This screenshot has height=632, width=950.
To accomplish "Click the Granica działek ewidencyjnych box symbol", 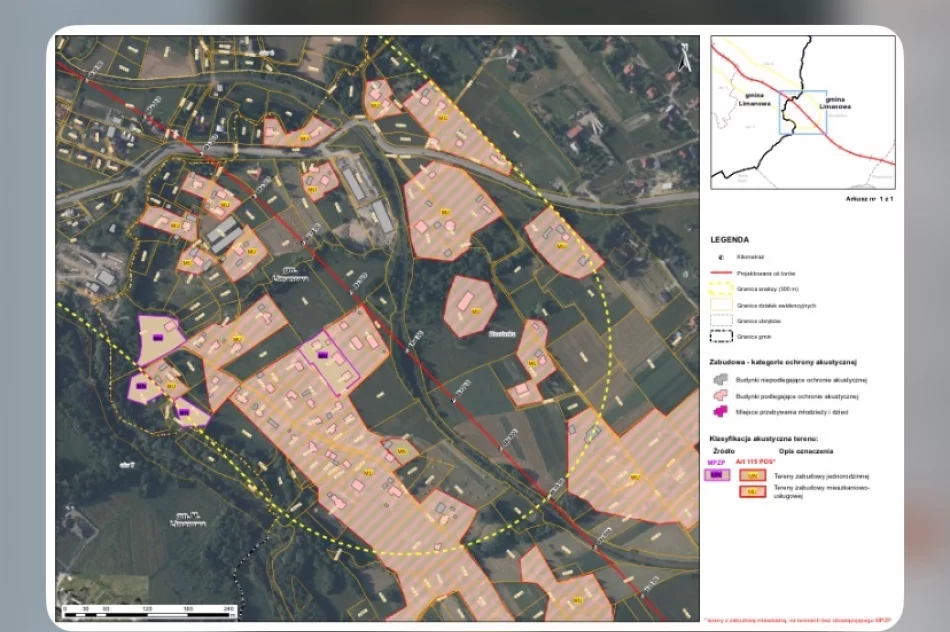I will coord(721,305).
